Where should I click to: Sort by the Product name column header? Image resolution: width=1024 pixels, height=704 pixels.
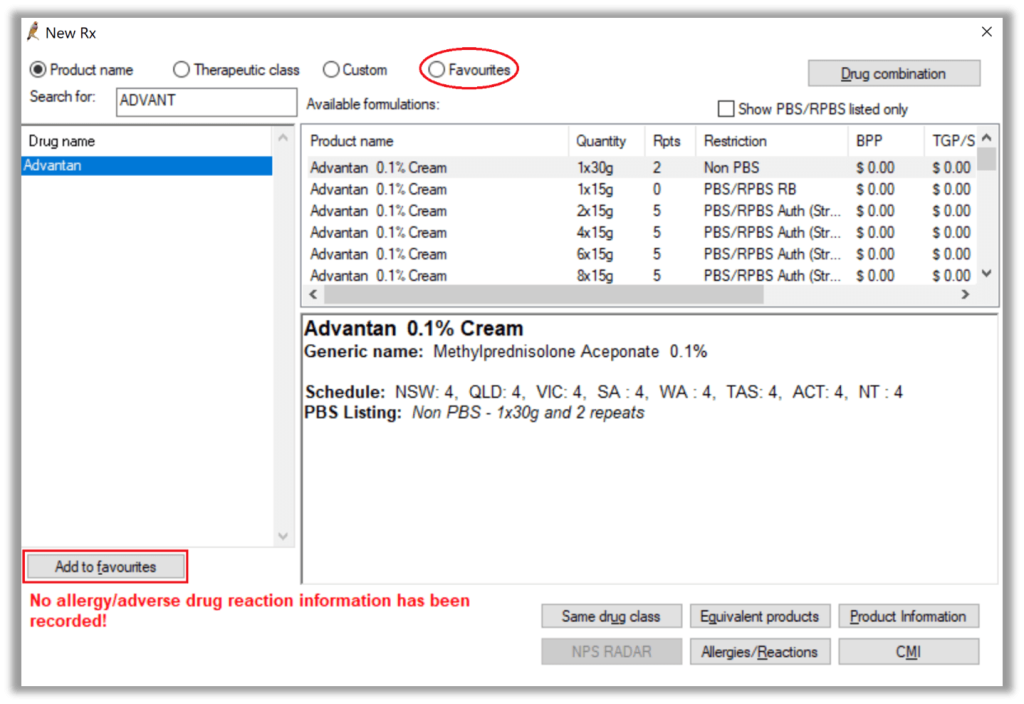pos(436,140)
